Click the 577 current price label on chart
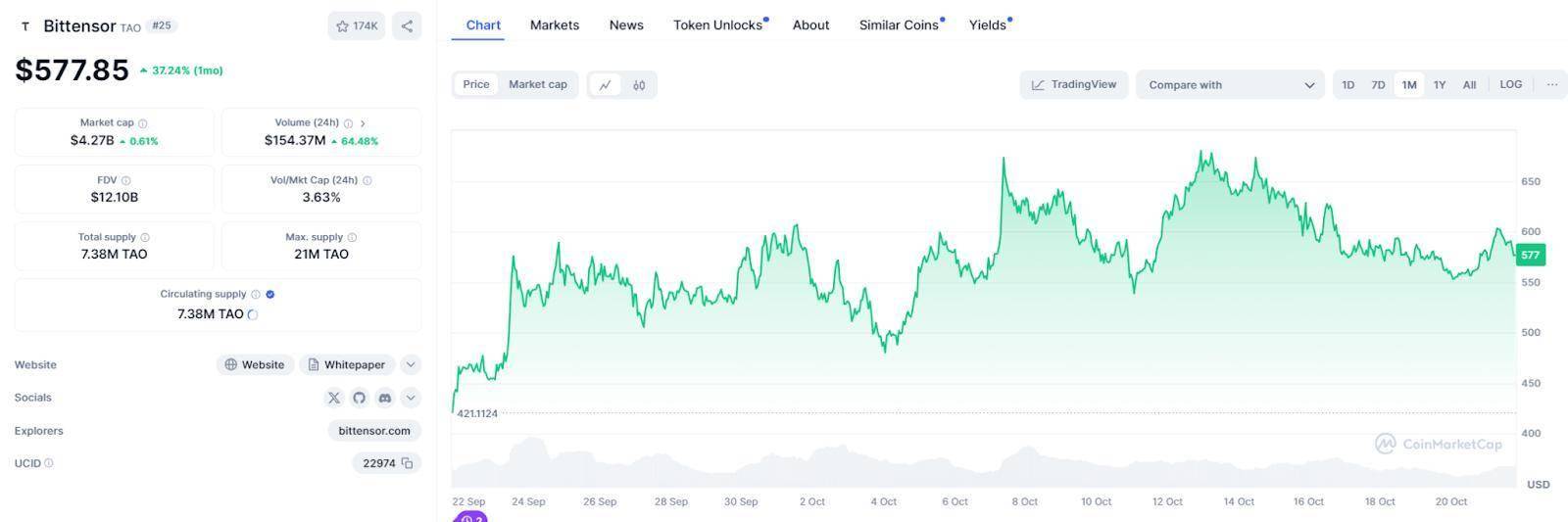 [1530, 255]
